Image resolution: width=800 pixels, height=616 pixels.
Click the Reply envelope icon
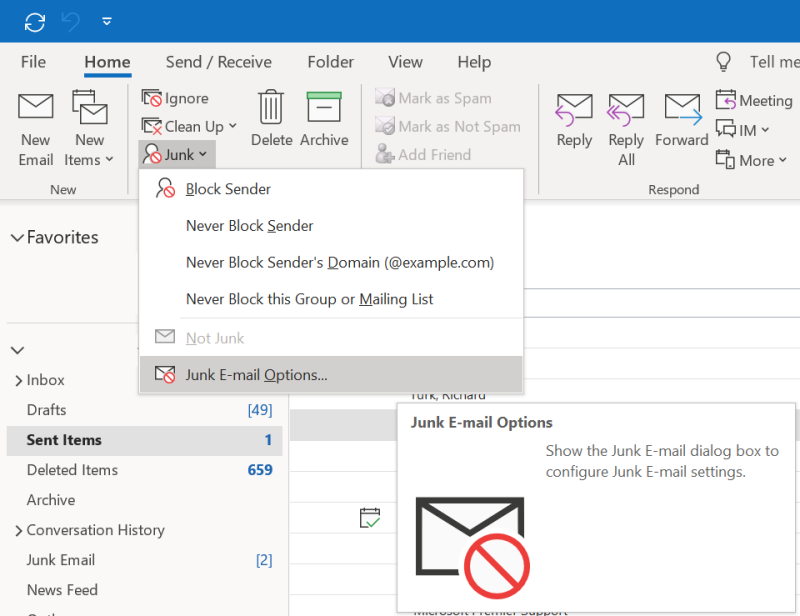pyautogui.click(x=574, y=109)
